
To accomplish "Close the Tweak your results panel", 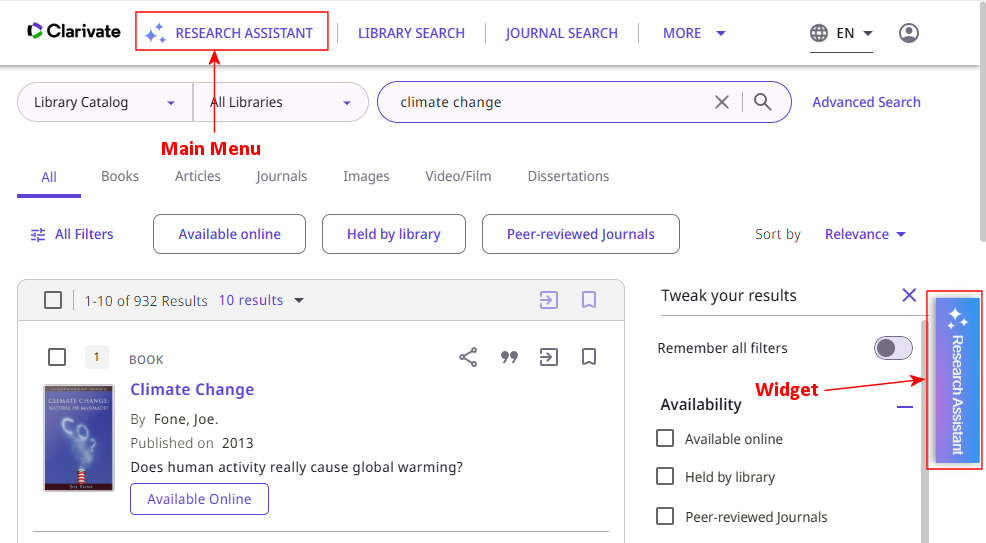I will [x=909, y=295].
